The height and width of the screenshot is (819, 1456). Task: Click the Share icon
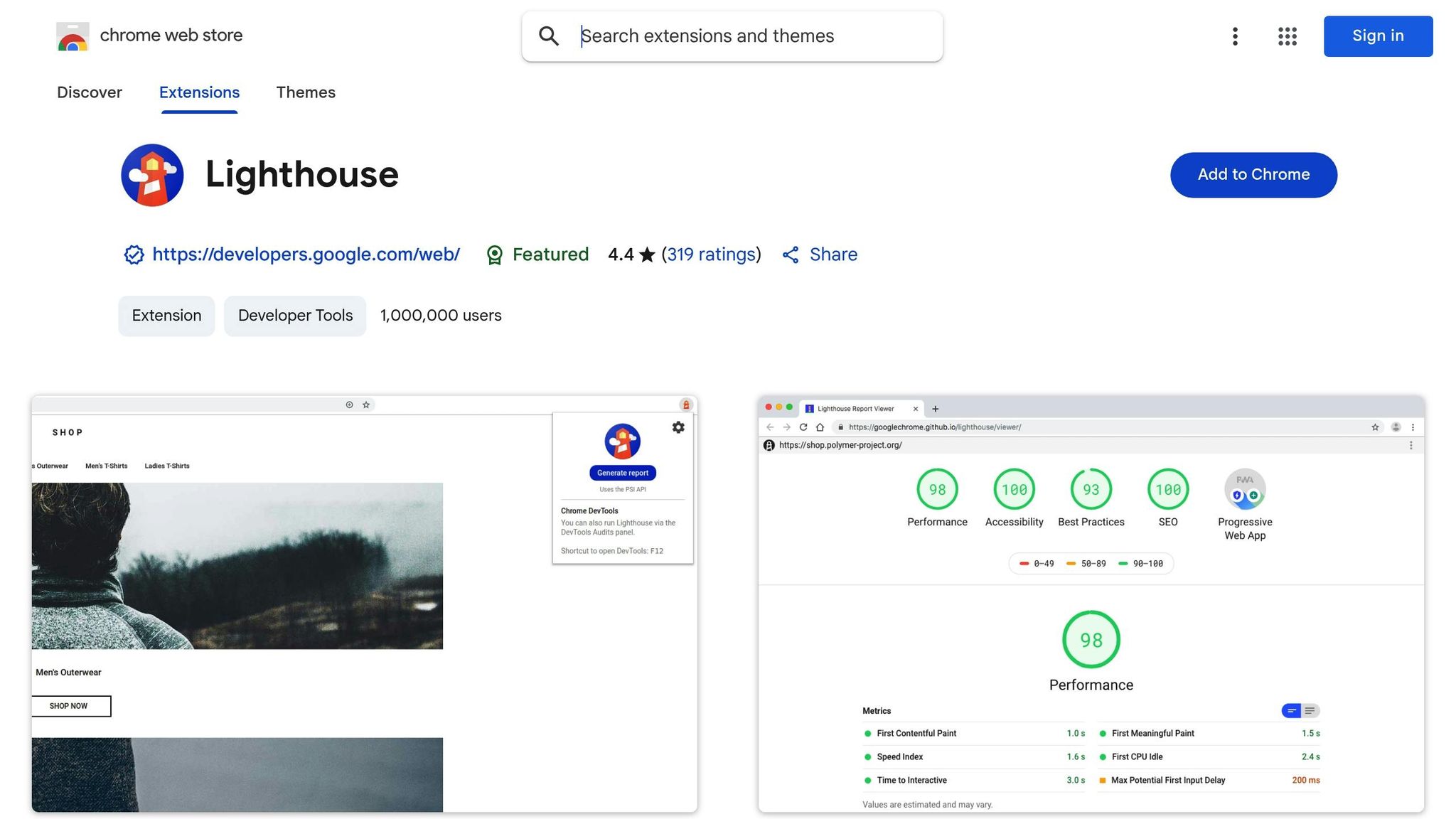791,255
